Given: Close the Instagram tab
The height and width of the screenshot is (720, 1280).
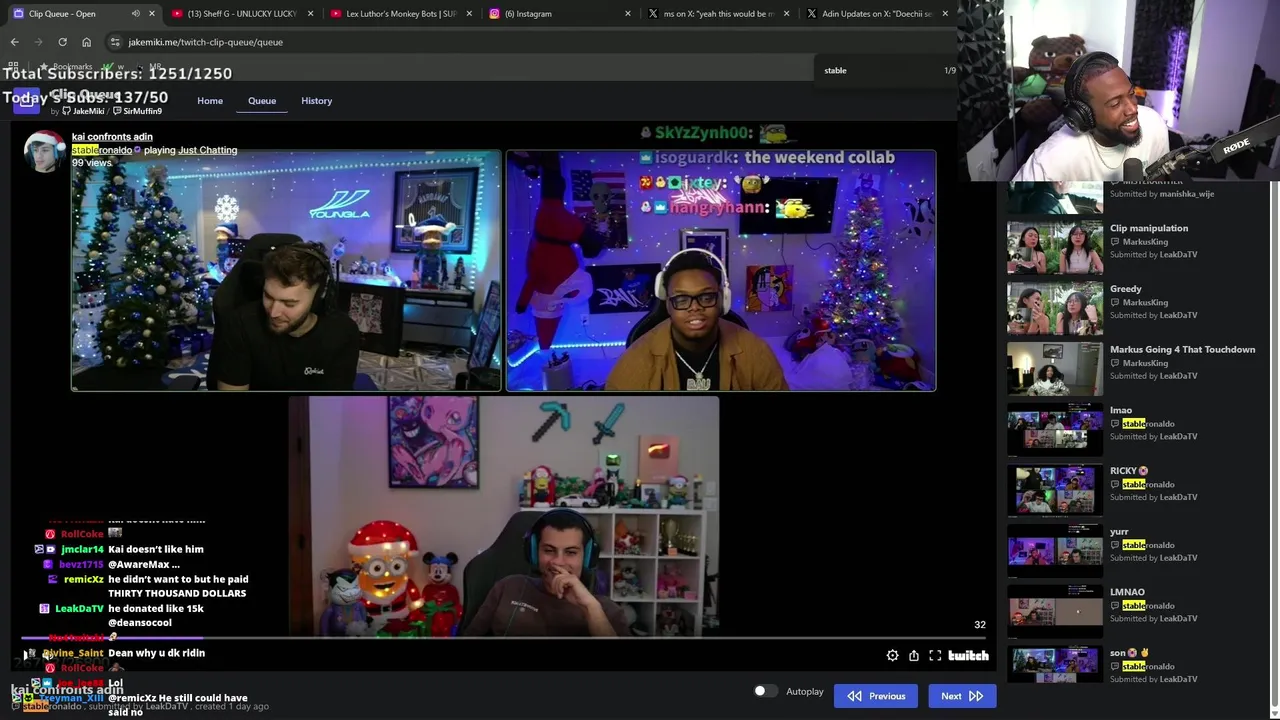Looking at the screenshot, I should click(x=628, y=14).
